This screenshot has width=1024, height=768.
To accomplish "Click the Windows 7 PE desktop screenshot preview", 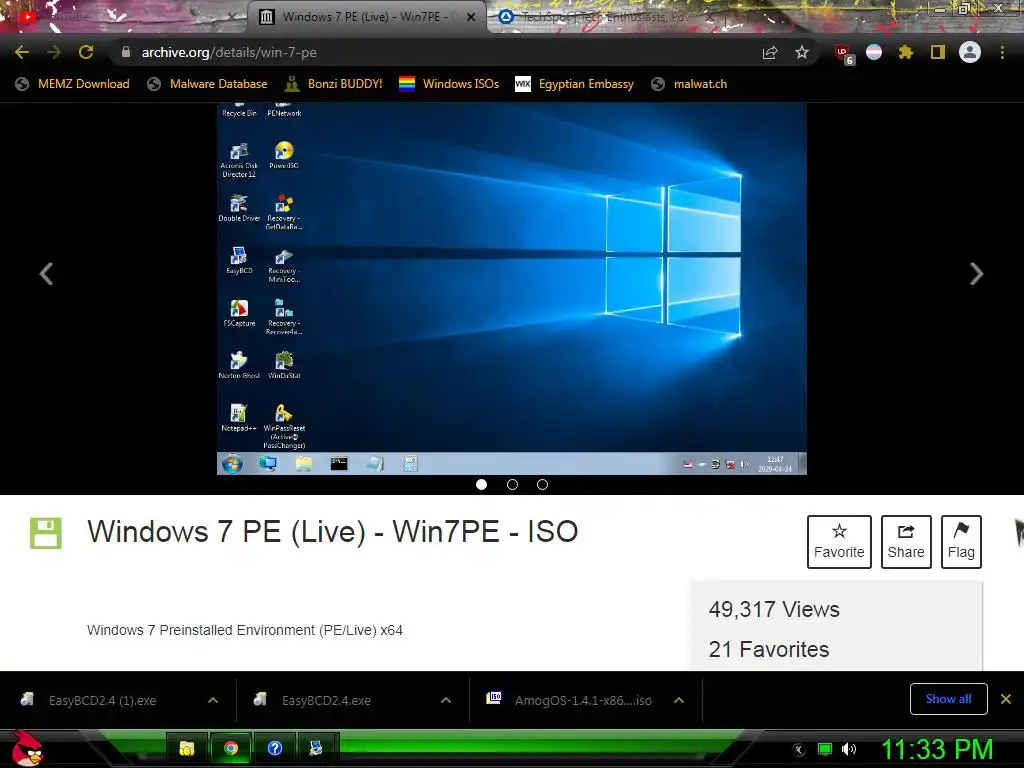I will (512, 289).
